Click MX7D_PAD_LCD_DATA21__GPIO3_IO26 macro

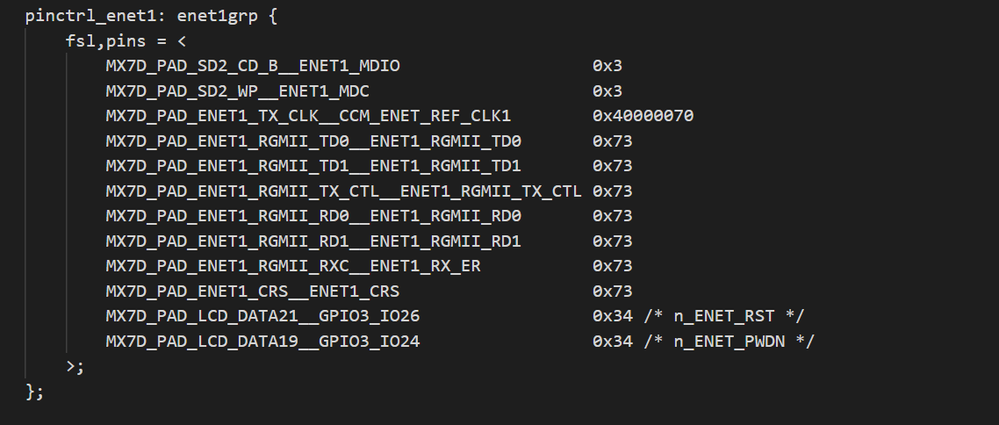click(x=263, y=316)
